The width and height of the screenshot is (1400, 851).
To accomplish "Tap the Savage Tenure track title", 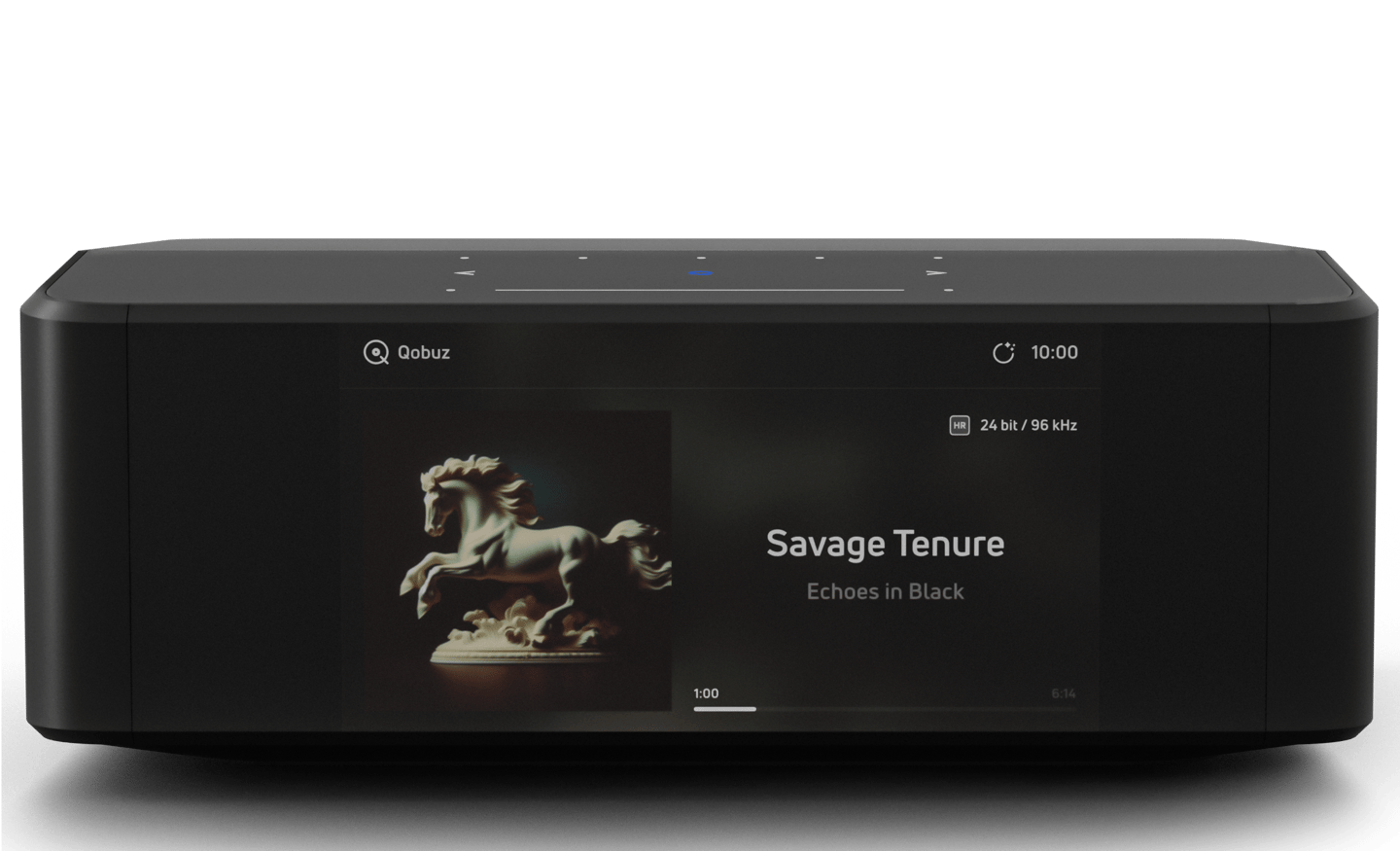I will tap(886, 544).
